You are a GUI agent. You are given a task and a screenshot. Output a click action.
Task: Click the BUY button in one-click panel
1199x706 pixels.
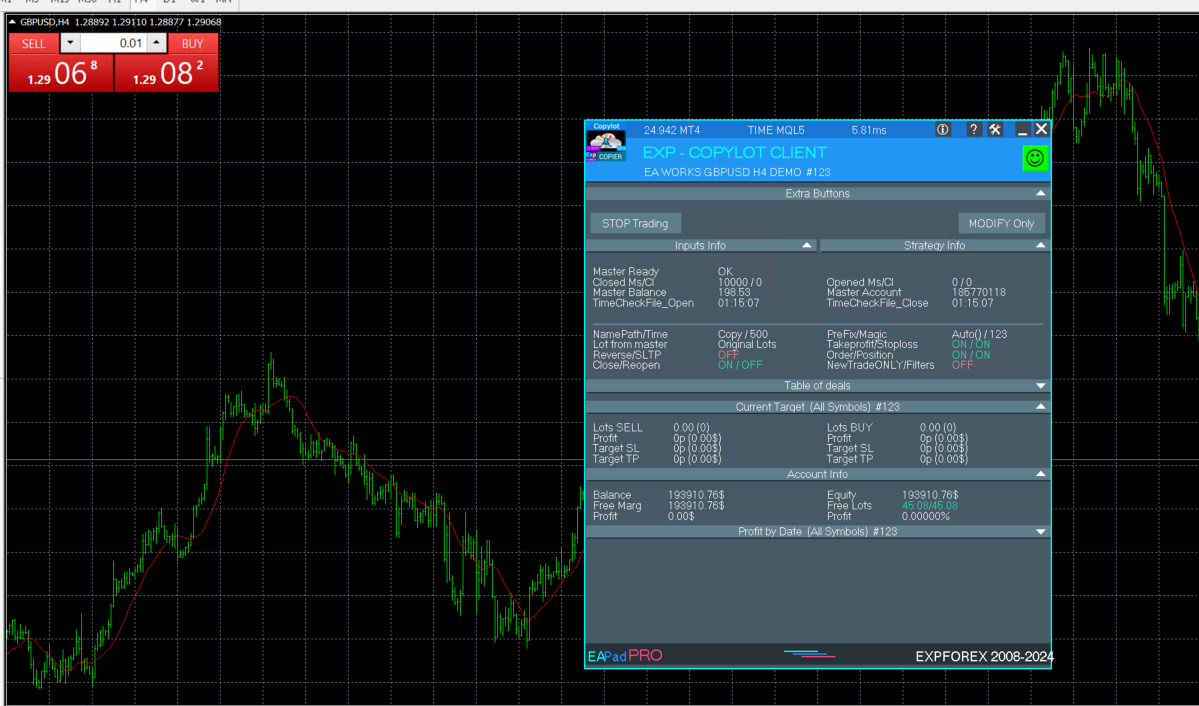click(193, 44)
